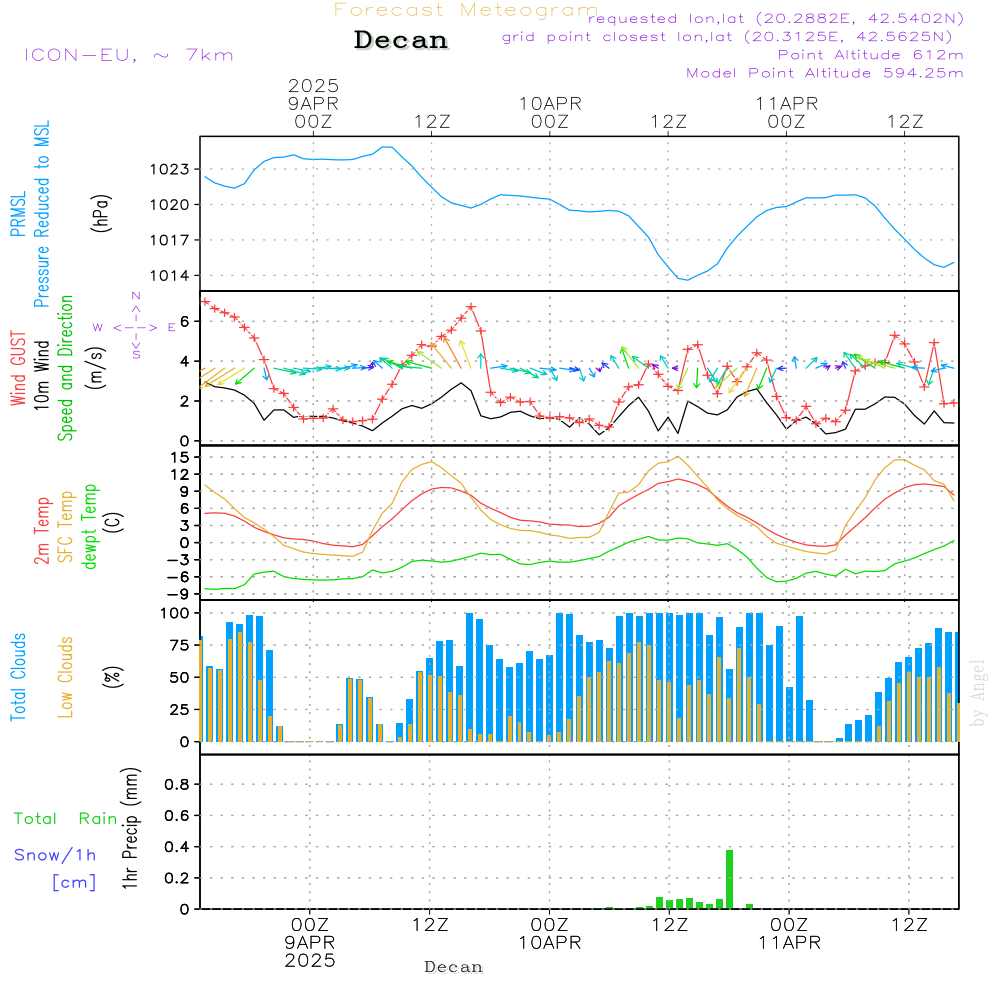The height and width of the screenshot is (1000, 1000).
Task: Click the '(%)' cloud cover unit label
Action: click(x=112, y=677)
